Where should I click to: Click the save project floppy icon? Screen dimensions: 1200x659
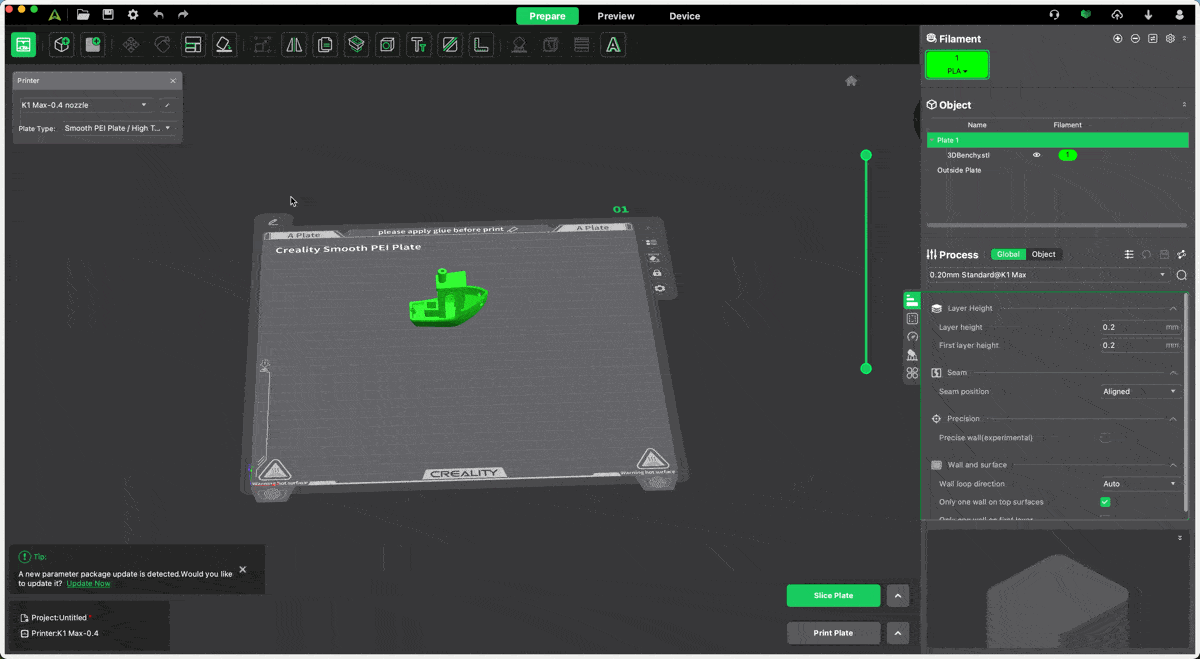[108, 15]
